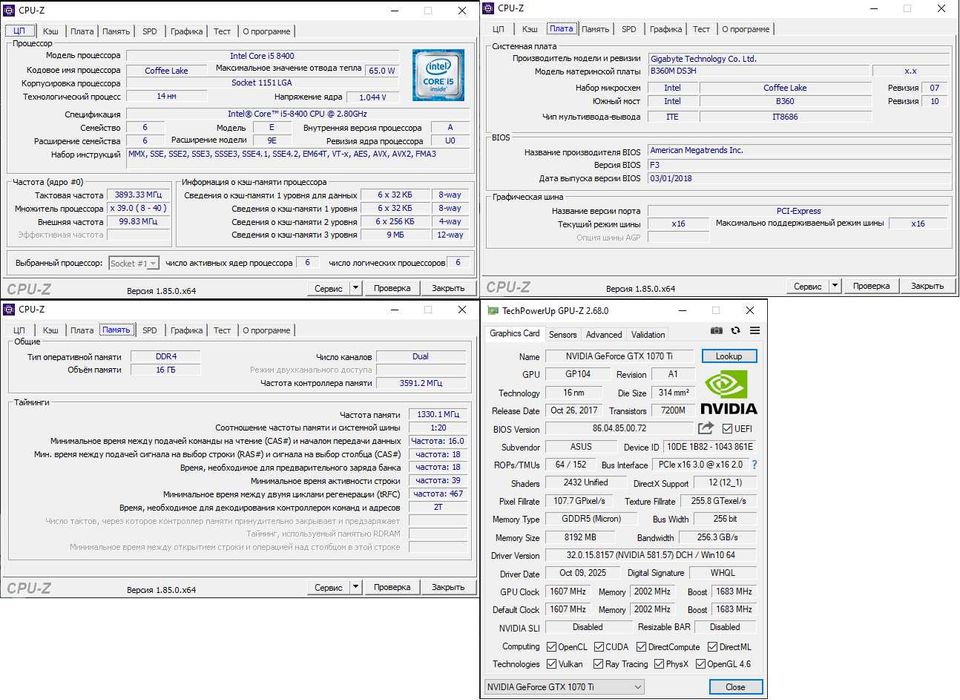The width and height of the screenshot is (960, 700).
Task: Click the 10DE 1B82 - 1043 861E Device ID value
Action: [x=710, y=446]
